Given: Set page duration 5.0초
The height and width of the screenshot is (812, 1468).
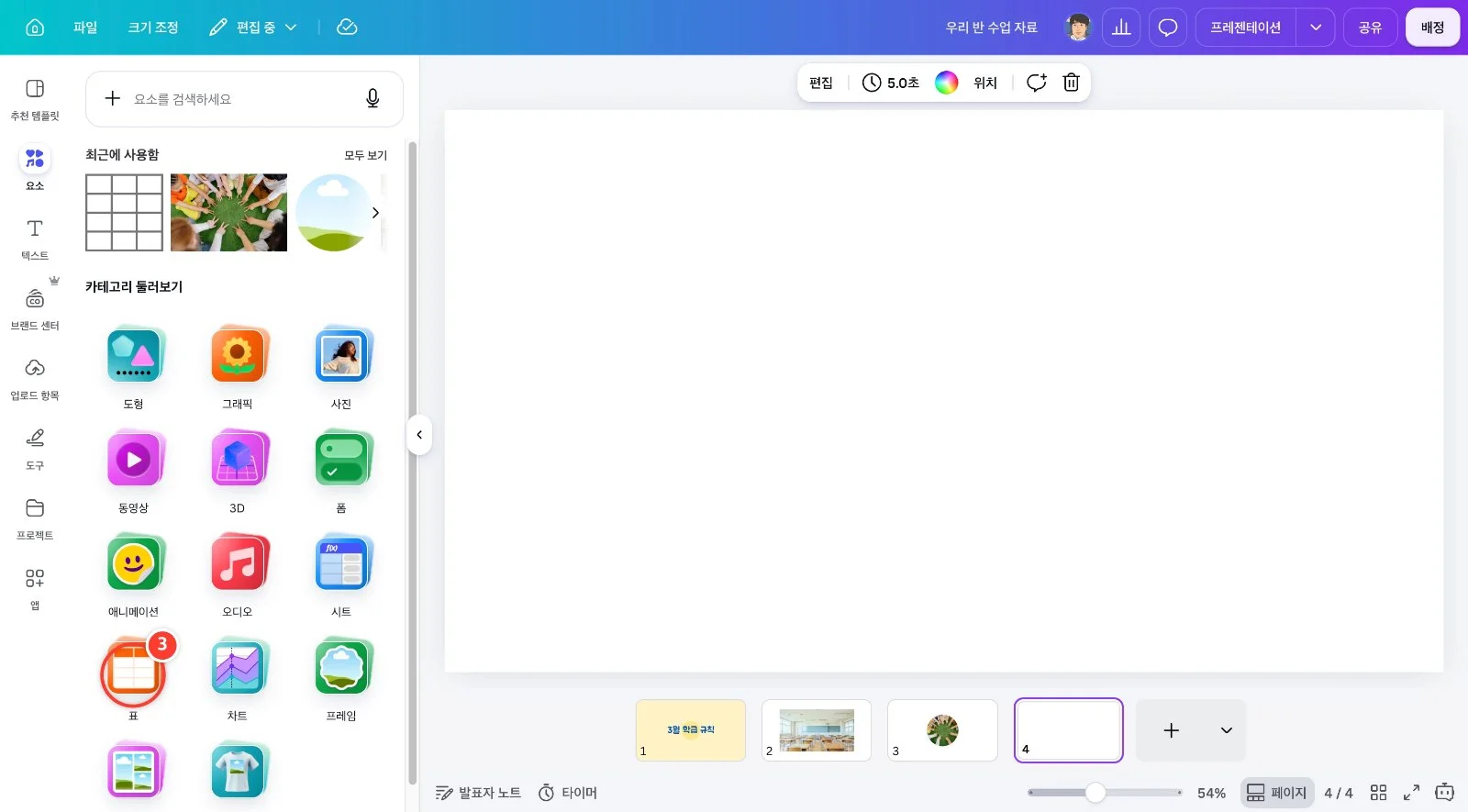Looking at the screenshot, I should [x=891, y=83].
